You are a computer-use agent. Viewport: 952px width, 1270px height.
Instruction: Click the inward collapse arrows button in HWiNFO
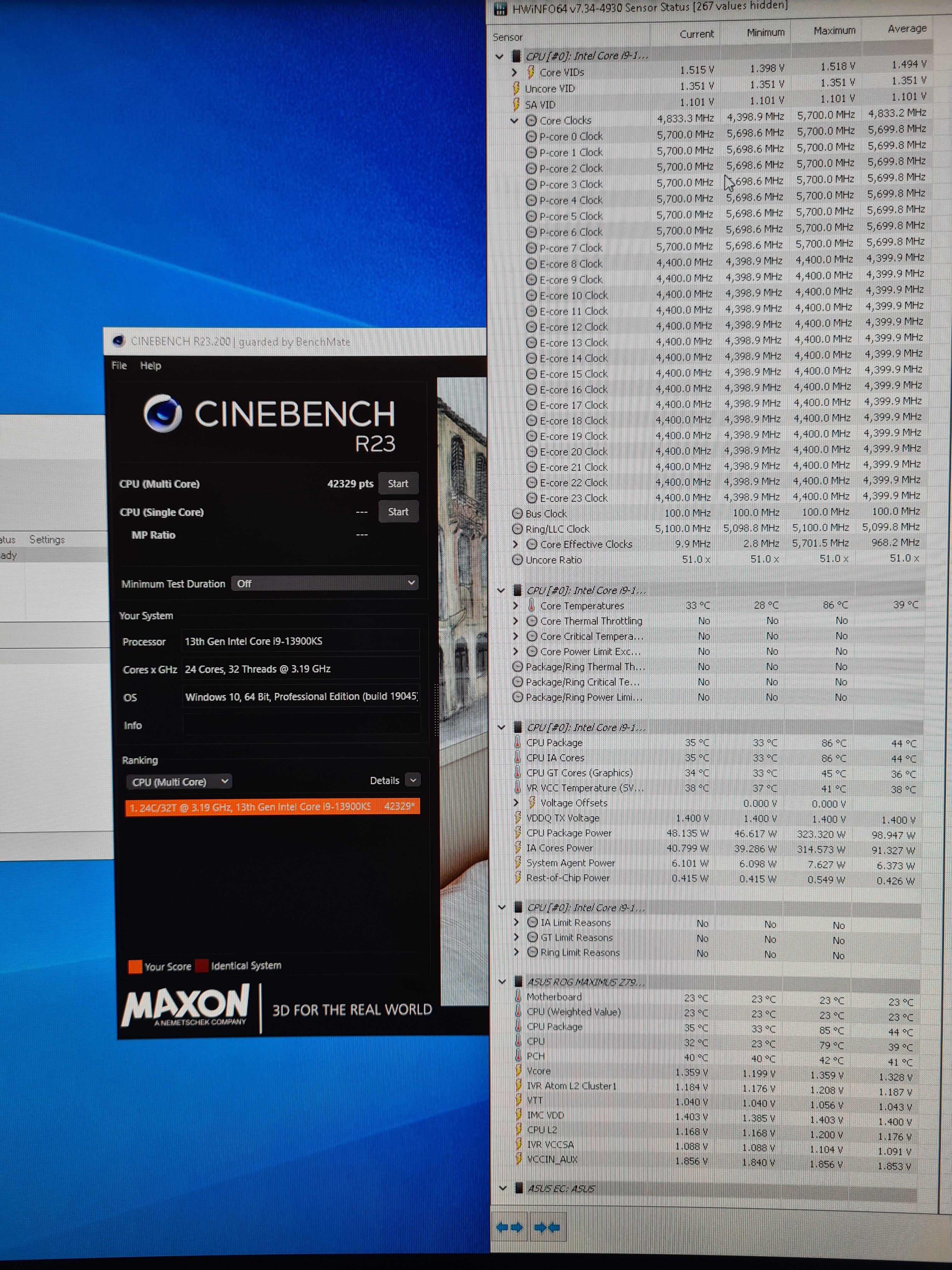click(547, 1227)
